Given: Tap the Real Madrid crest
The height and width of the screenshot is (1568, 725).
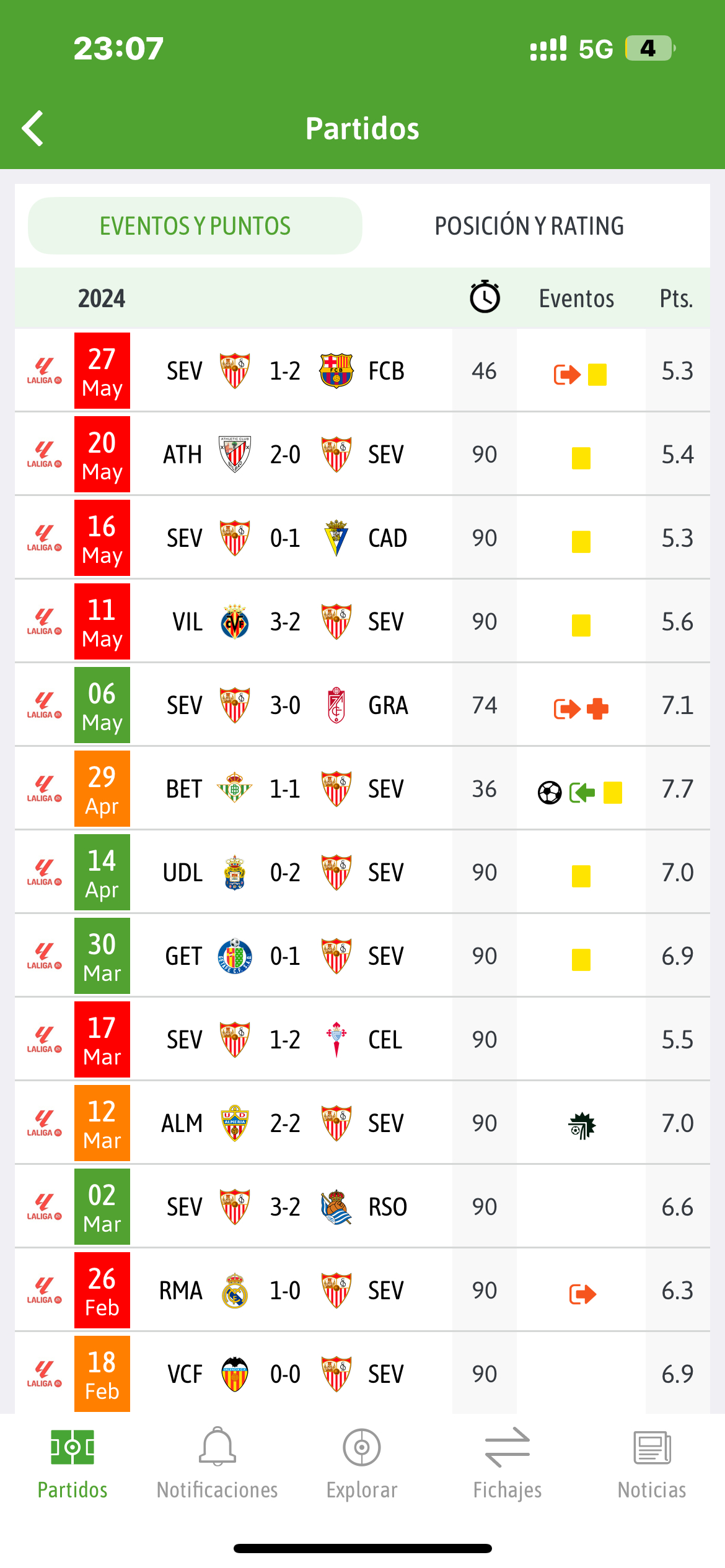Looking at the screenshot, I should click(235, 1291).
